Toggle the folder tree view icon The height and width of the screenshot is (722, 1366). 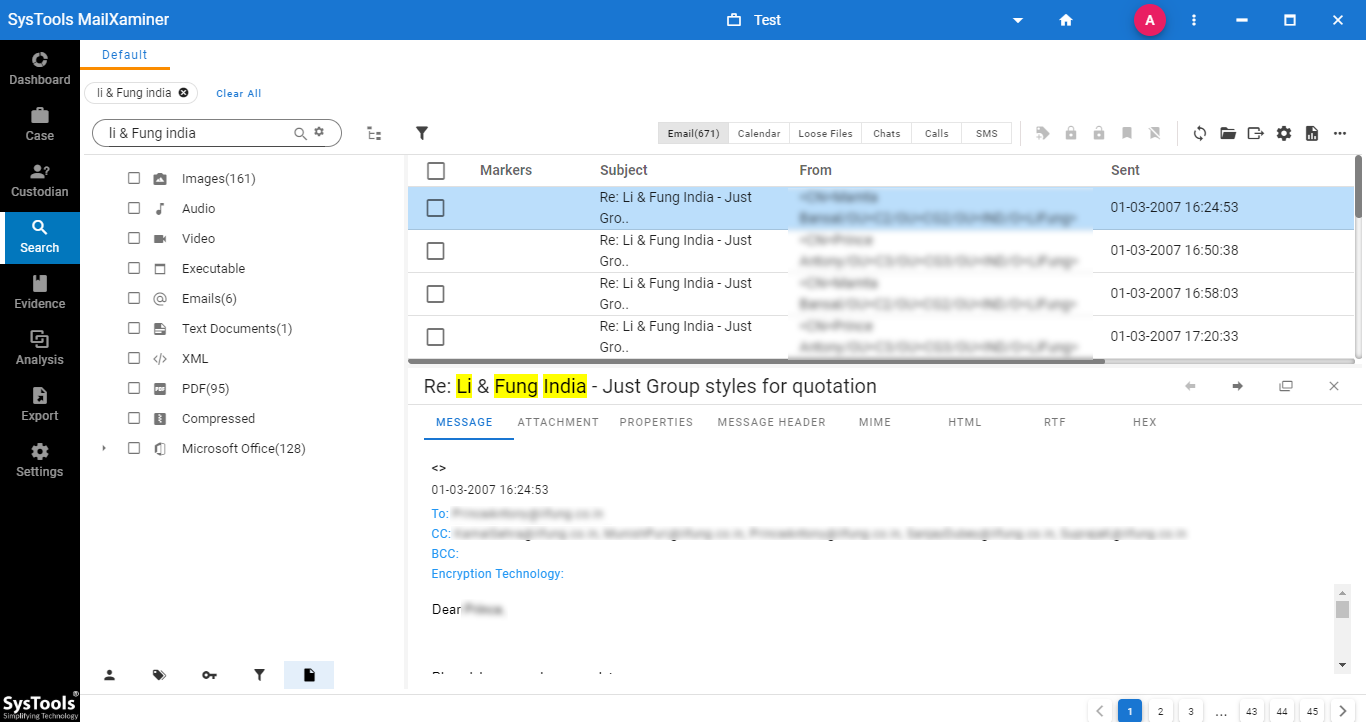374,133
